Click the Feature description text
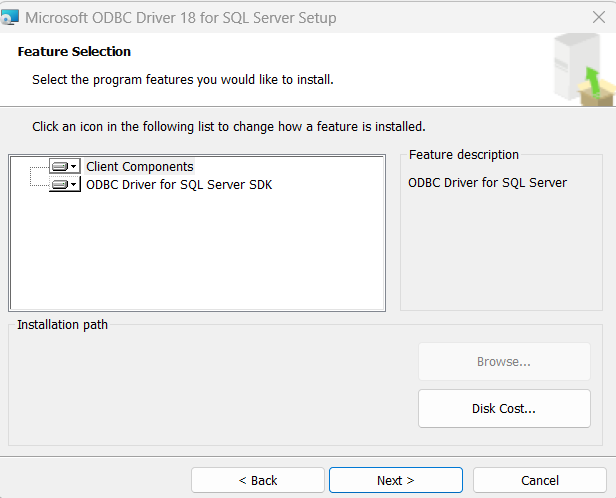 487,183
